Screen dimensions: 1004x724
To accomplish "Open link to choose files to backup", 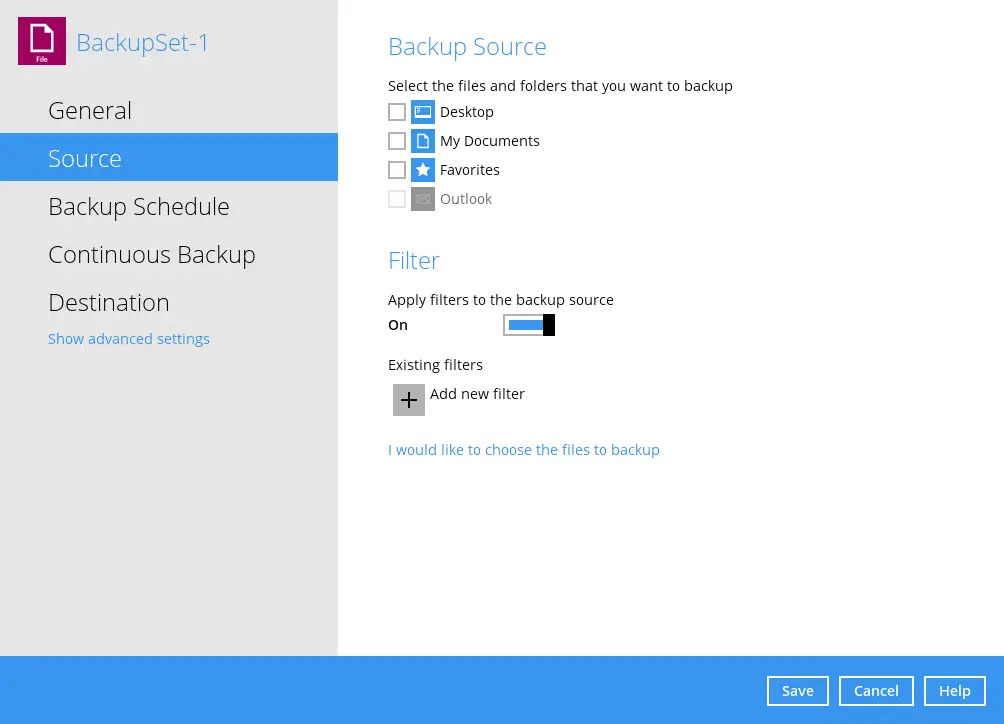I will click(x=524, y=450).
